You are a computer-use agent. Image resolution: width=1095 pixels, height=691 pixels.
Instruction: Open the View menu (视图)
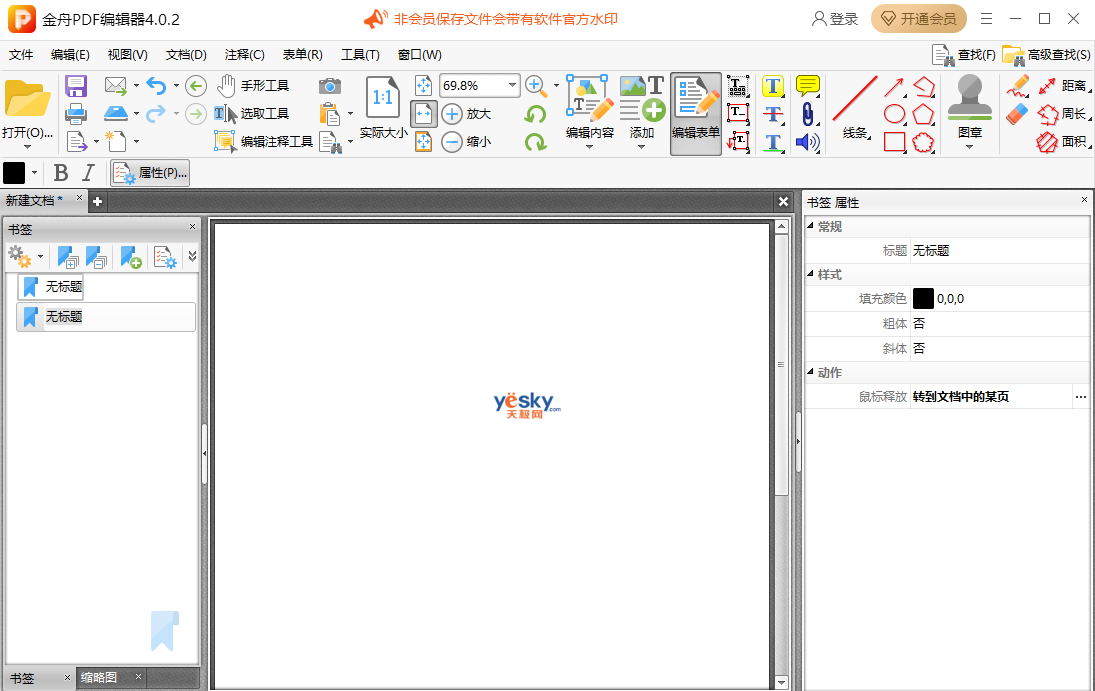click(127, 54)
